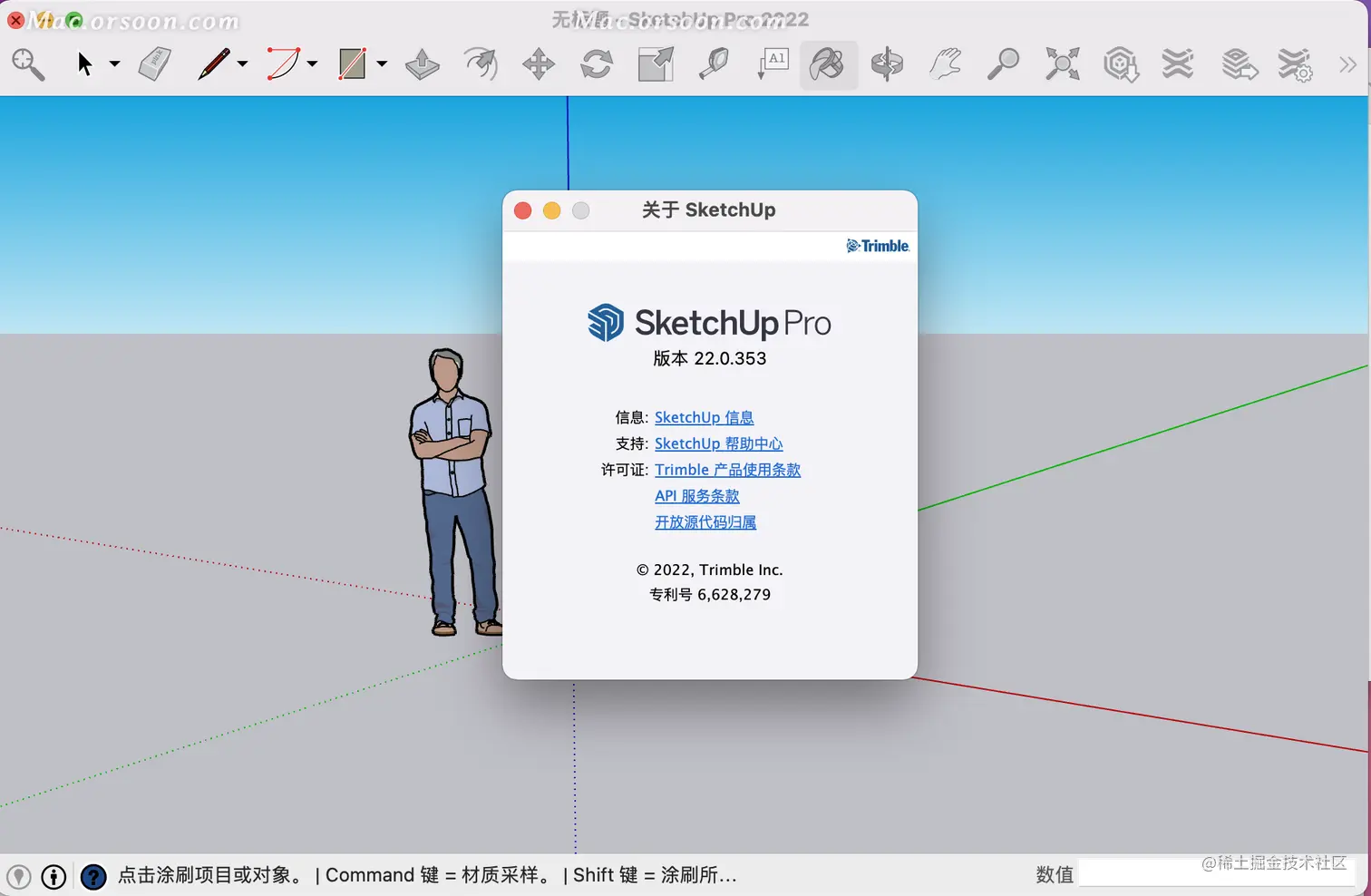The width and height of the screenshot is (1371, 896).
Task: Click the standing man figure model
Action: pyautogui.click(x=453, y=492)
